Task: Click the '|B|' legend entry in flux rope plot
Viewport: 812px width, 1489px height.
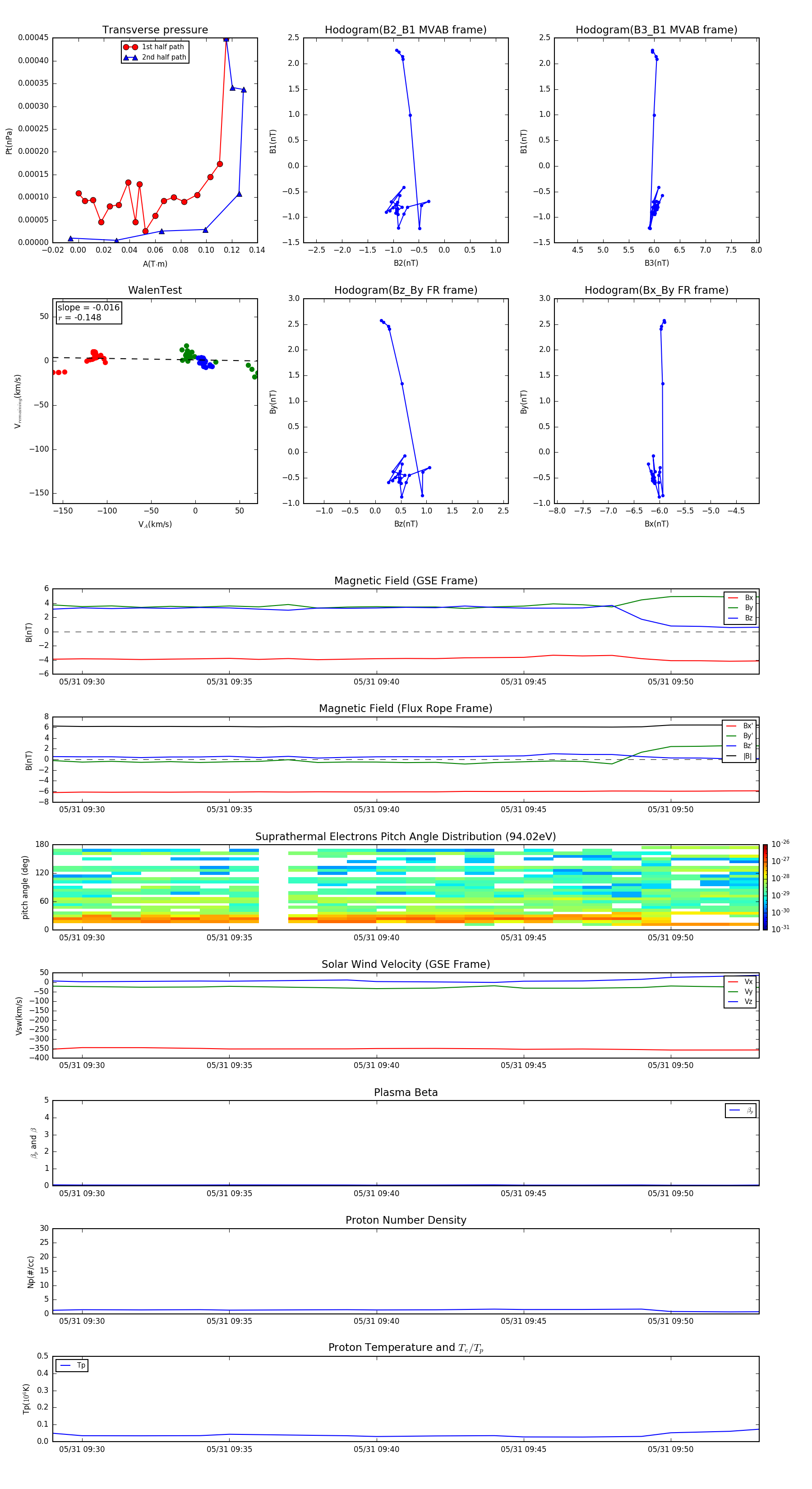Action: (x=740, y=756)
